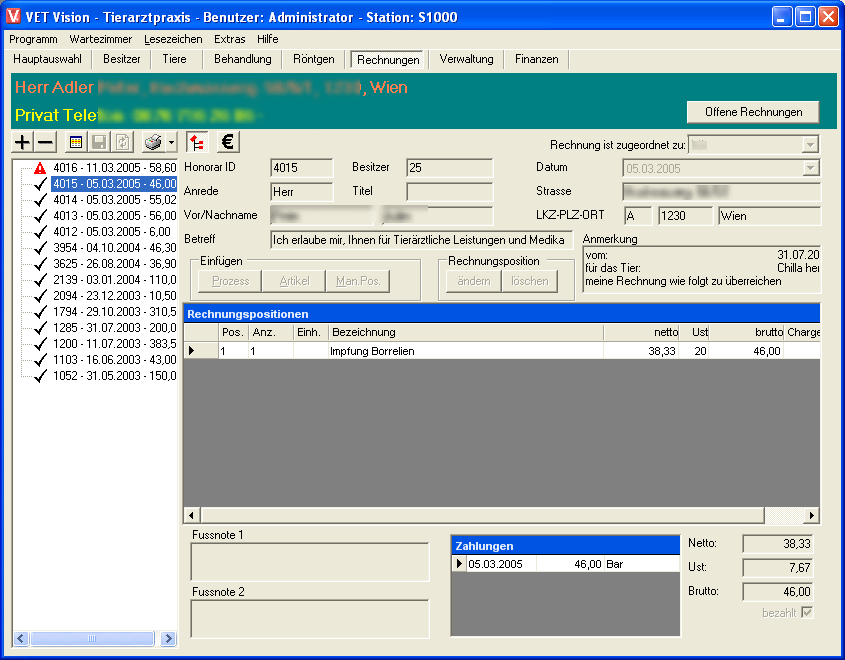The height and width of the screenshot is (660, 845).
Task: Click the Bezeichnung column header
Action: [466, 332]
